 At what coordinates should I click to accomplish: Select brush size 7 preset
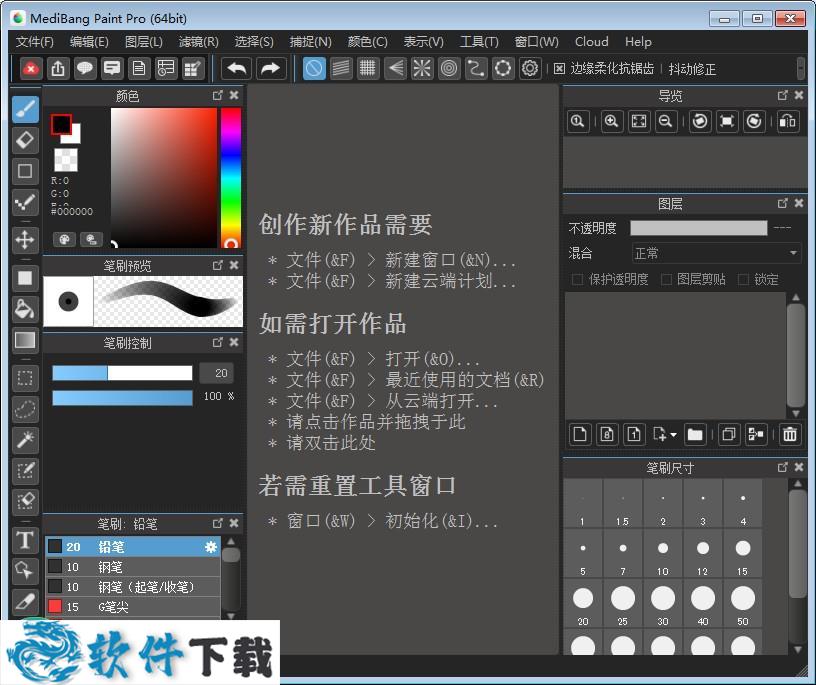(x=623, y=554)
